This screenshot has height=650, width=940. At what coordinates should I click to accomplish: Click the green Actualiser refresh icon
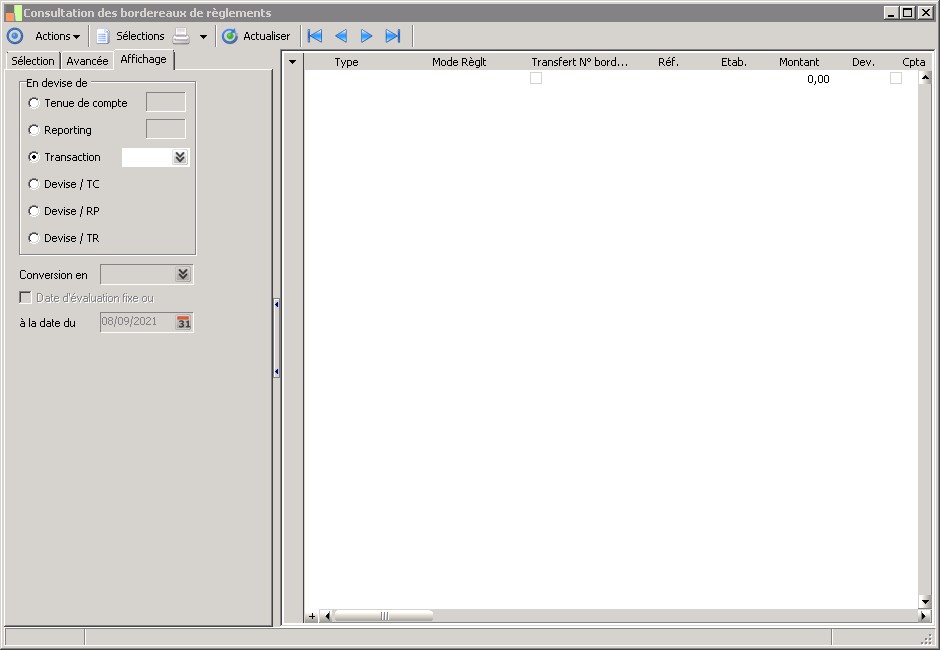pos(230,36)
